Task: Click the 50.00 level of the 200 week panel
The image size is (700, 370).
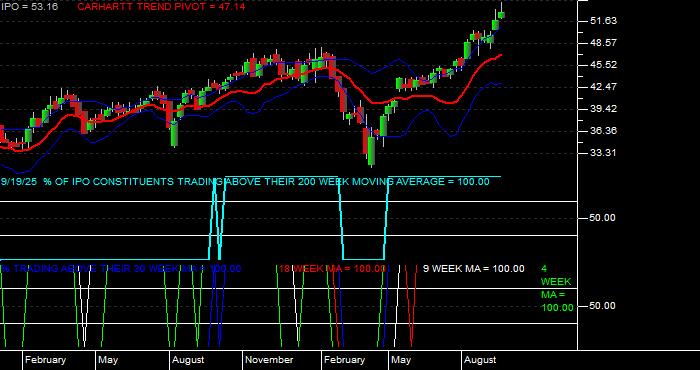Action: [603, 218]
